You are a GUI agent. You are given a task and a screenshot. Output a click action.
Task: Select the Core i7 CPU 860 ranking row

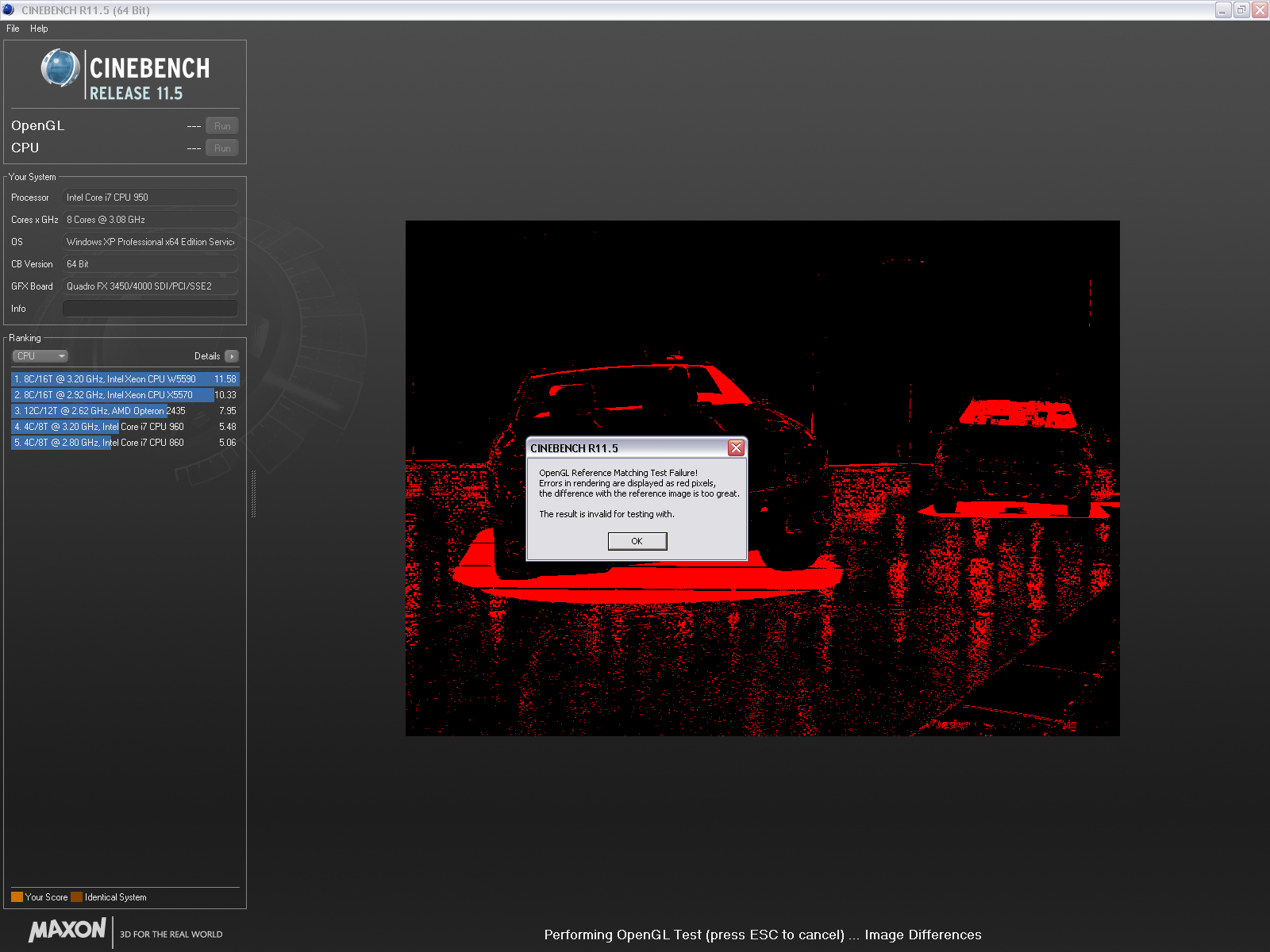[125, 443]
